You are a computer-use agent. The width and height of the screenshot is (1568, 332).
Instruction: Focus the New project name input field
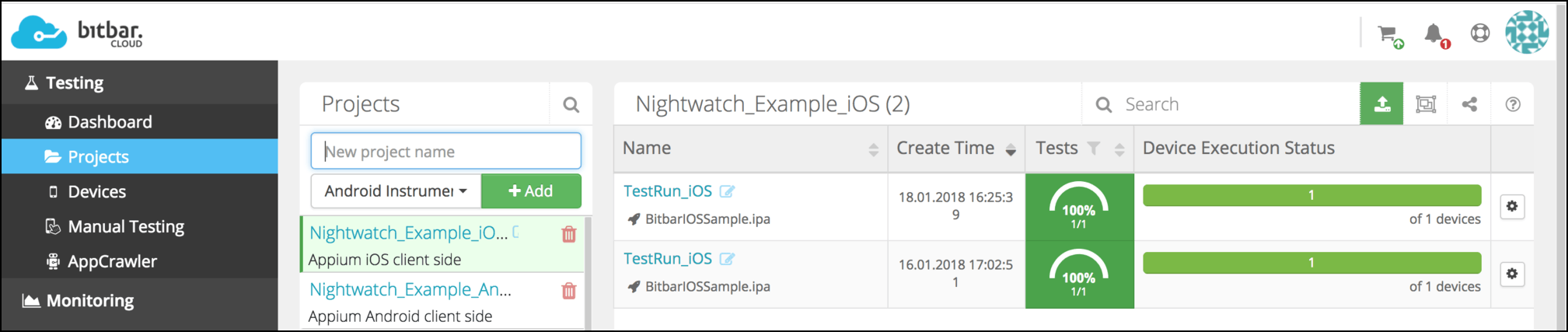point(445,152)
